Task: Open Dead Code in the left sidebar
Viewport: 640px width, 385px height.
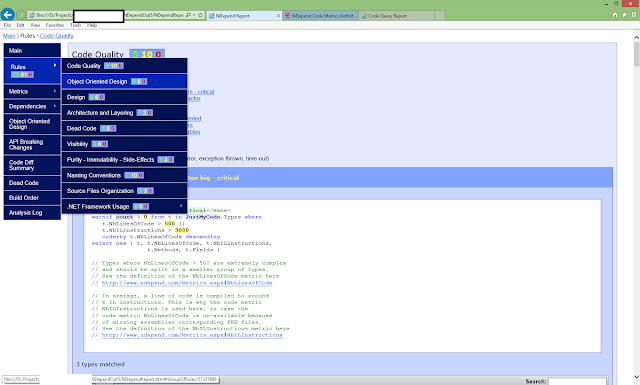Action: 32,183
